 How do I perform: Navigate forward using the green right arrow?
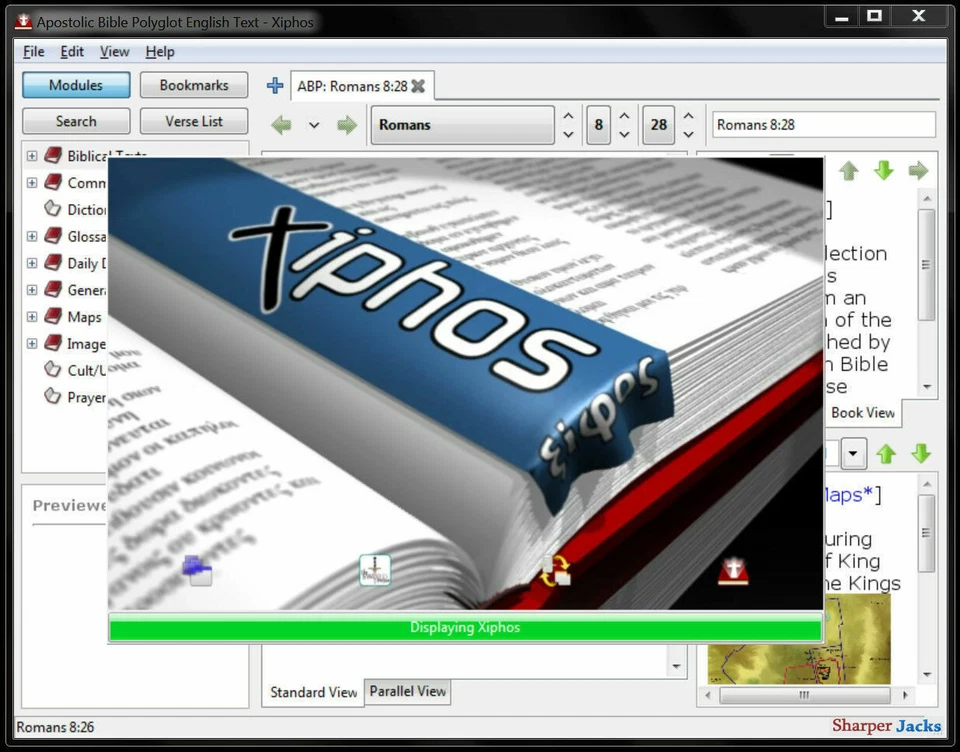point(345,124)
